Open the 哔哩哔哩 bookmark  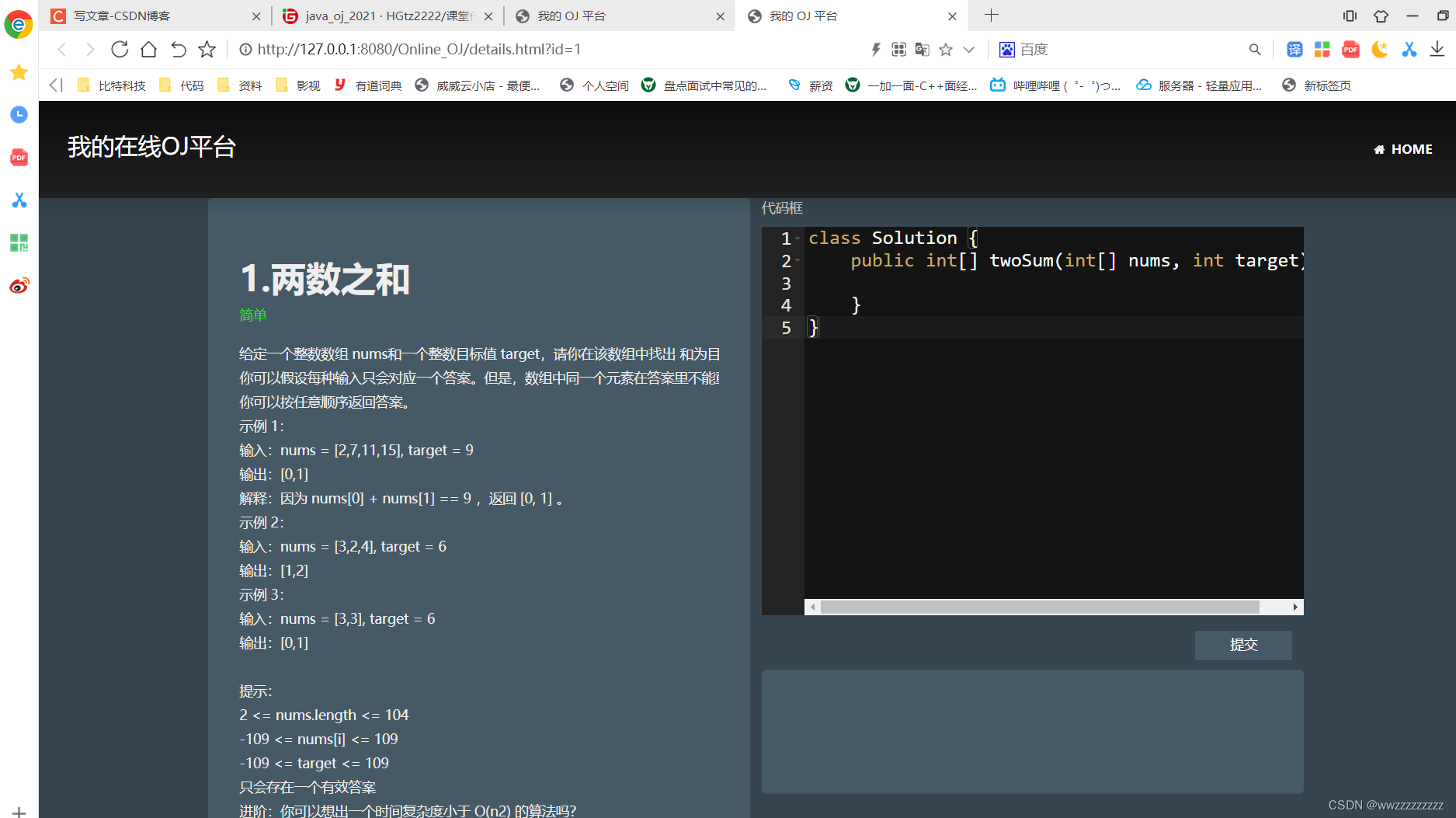[1055, 85]
